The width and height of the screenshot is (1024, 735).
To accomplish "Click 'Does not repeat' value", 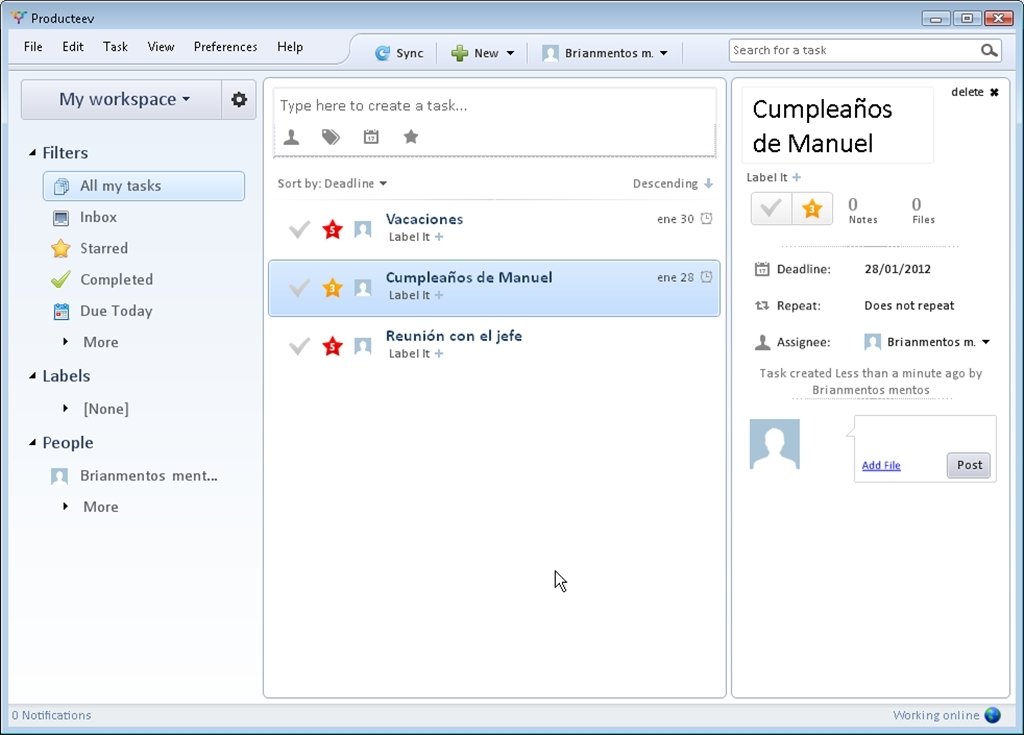I will 909,306.
